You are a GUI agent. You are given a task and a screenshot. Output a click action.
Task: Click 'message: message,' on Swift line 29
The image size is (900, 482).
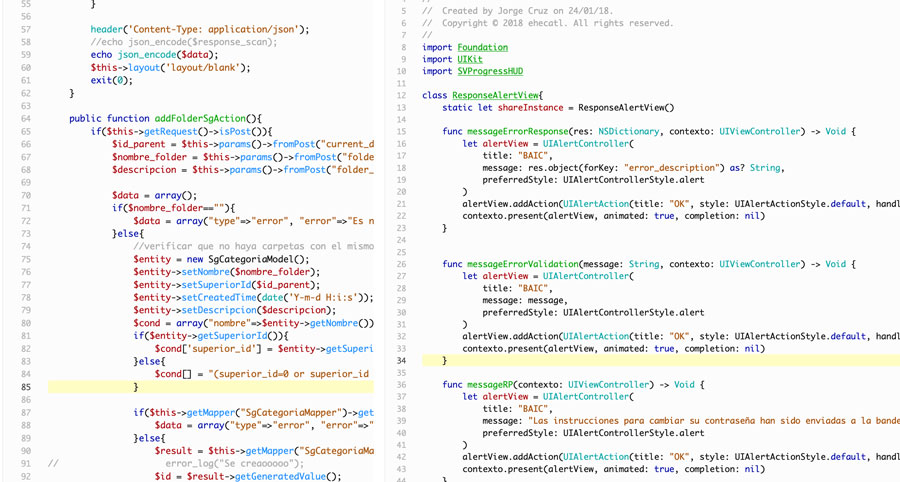point(525,301)
